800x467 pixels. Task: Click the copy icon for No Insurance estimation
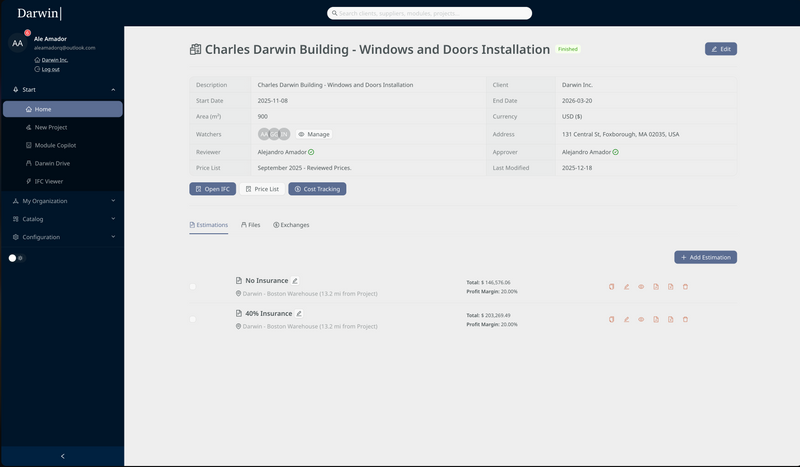tap(611, 287)
